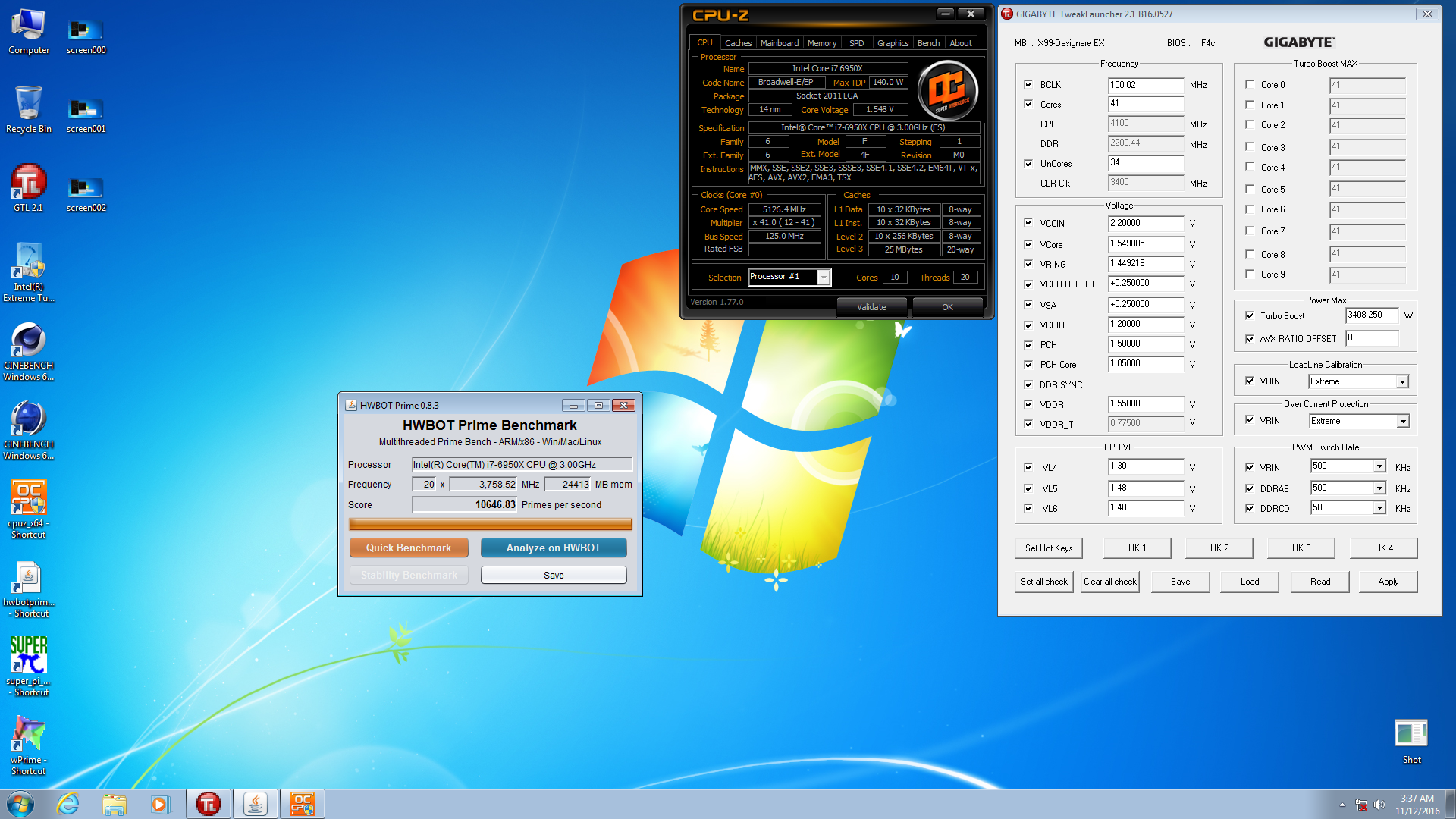Toggle the AVX RATIO OFFSET checkbox
The height and width of the screenshot is (819, 1456).
1250,338
